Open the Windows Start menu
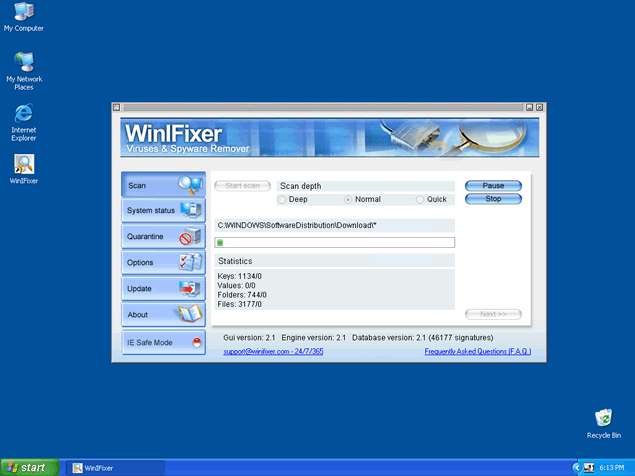Image resolution: width=635 pixels, height=476 pixels. [x=28, y=467]
